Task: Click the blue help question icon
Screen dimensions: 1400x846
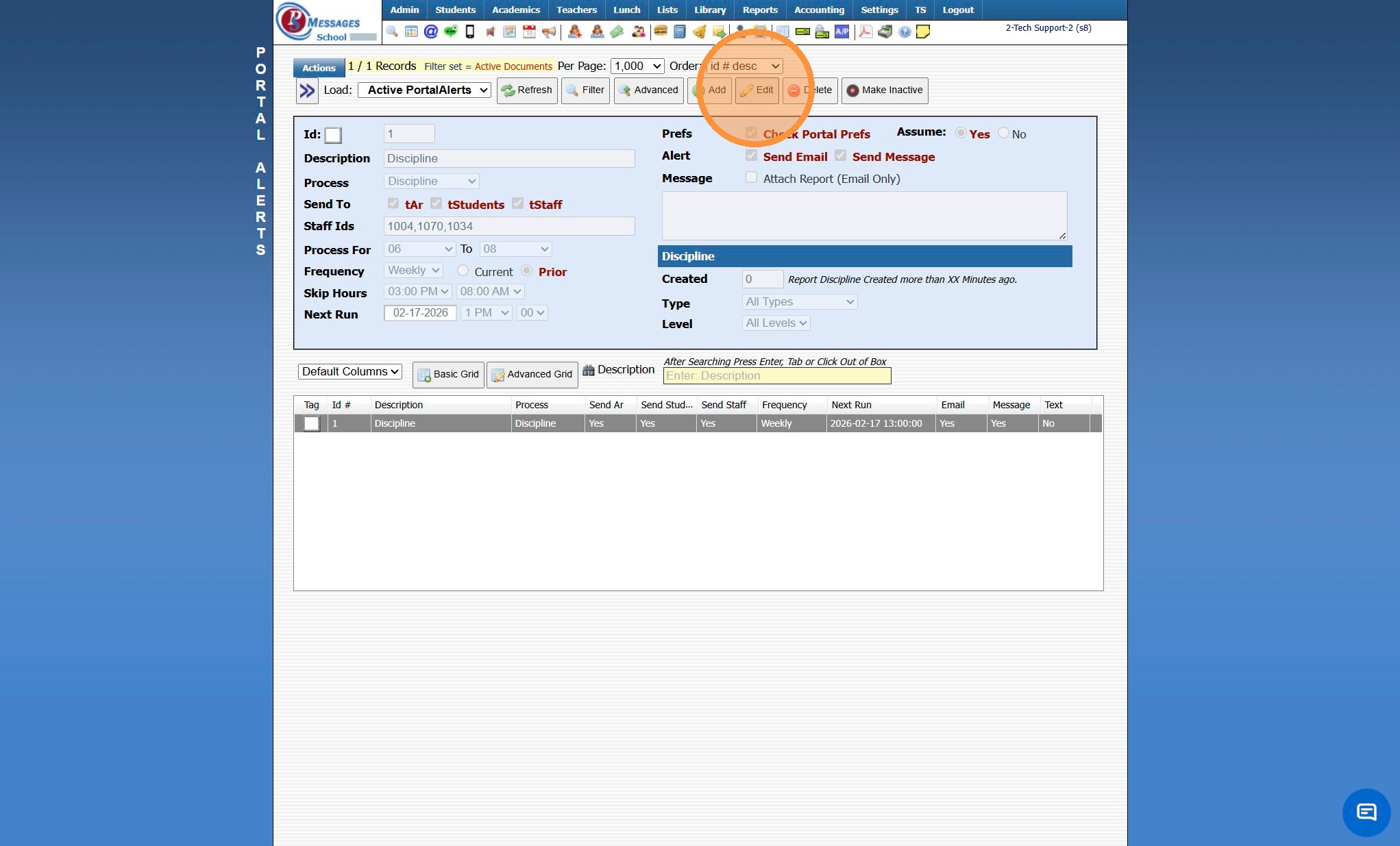Action: (905, 32)
